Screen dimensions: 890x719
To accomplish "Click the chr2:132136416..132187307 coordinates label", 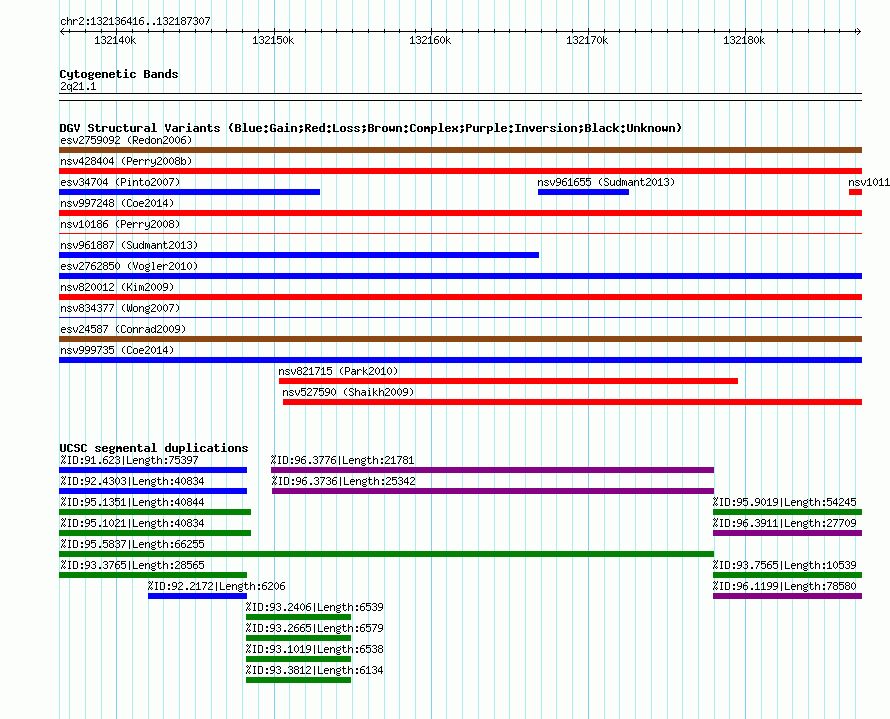I will click(135, 21).
